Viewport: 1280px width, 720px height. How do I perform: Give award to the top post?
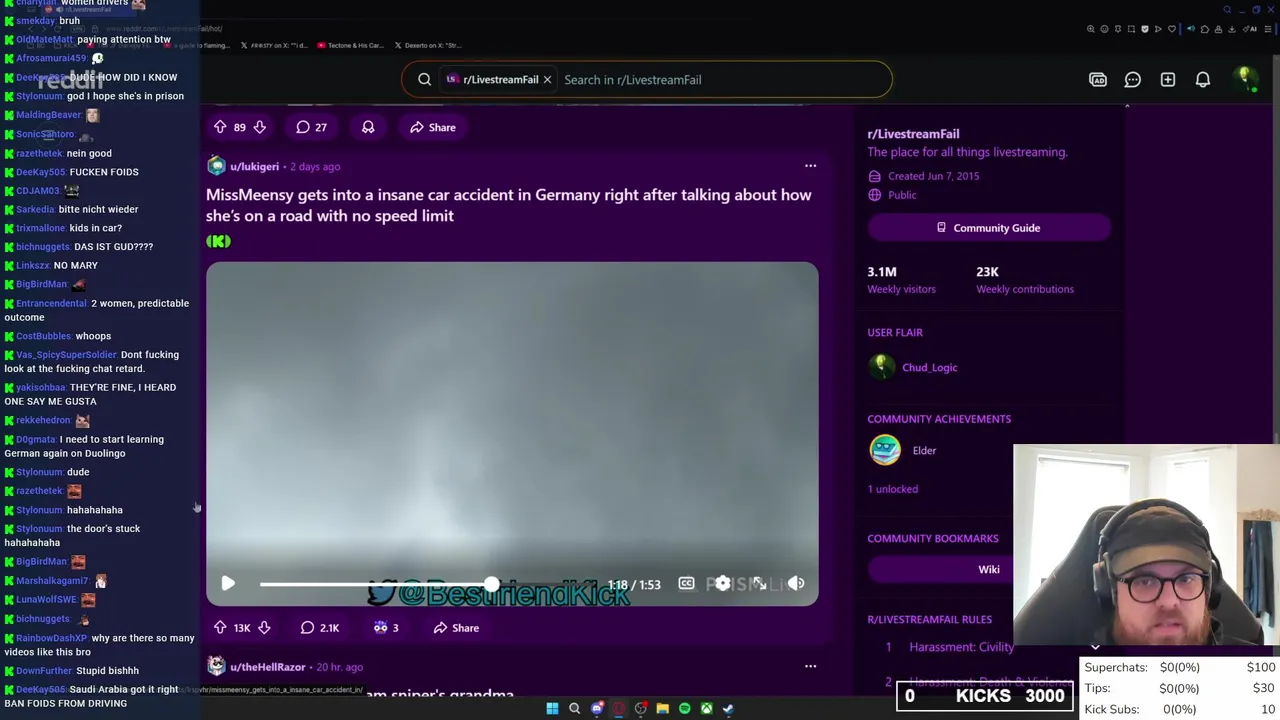click(x=368, y=127)
